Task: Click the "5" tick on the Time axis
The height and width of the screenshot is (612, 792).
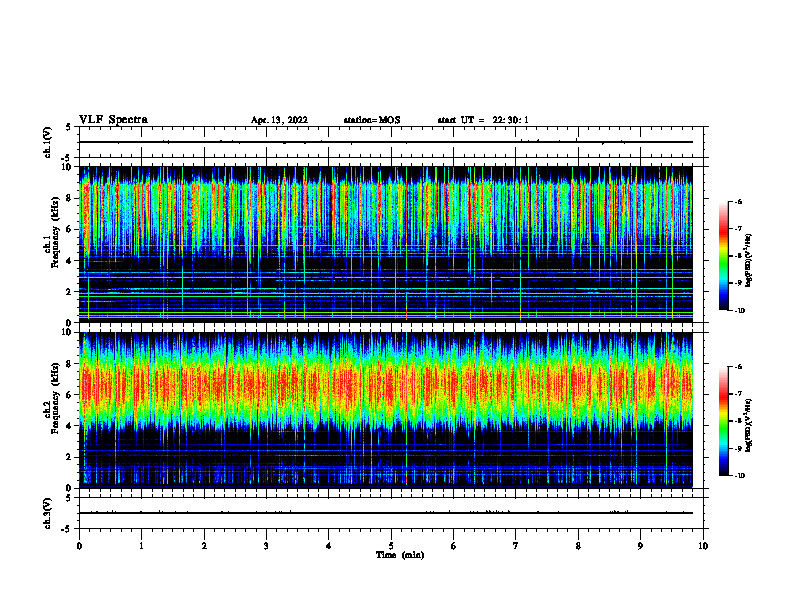Action: click(391, 546)
